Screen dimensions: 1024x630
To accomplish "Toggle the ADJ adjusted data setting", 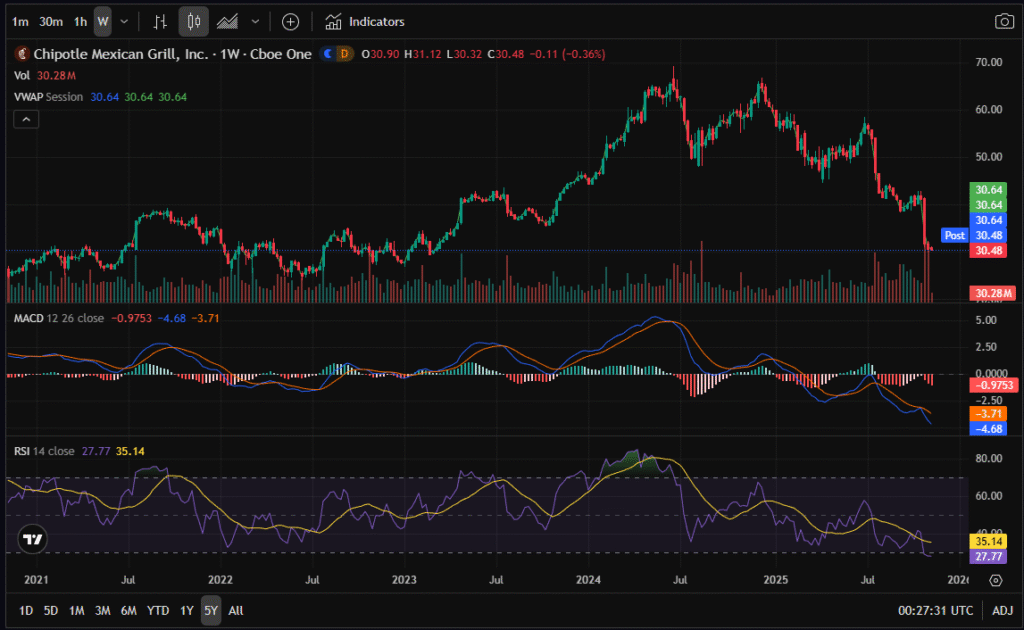I will (x=1002, y=610).
